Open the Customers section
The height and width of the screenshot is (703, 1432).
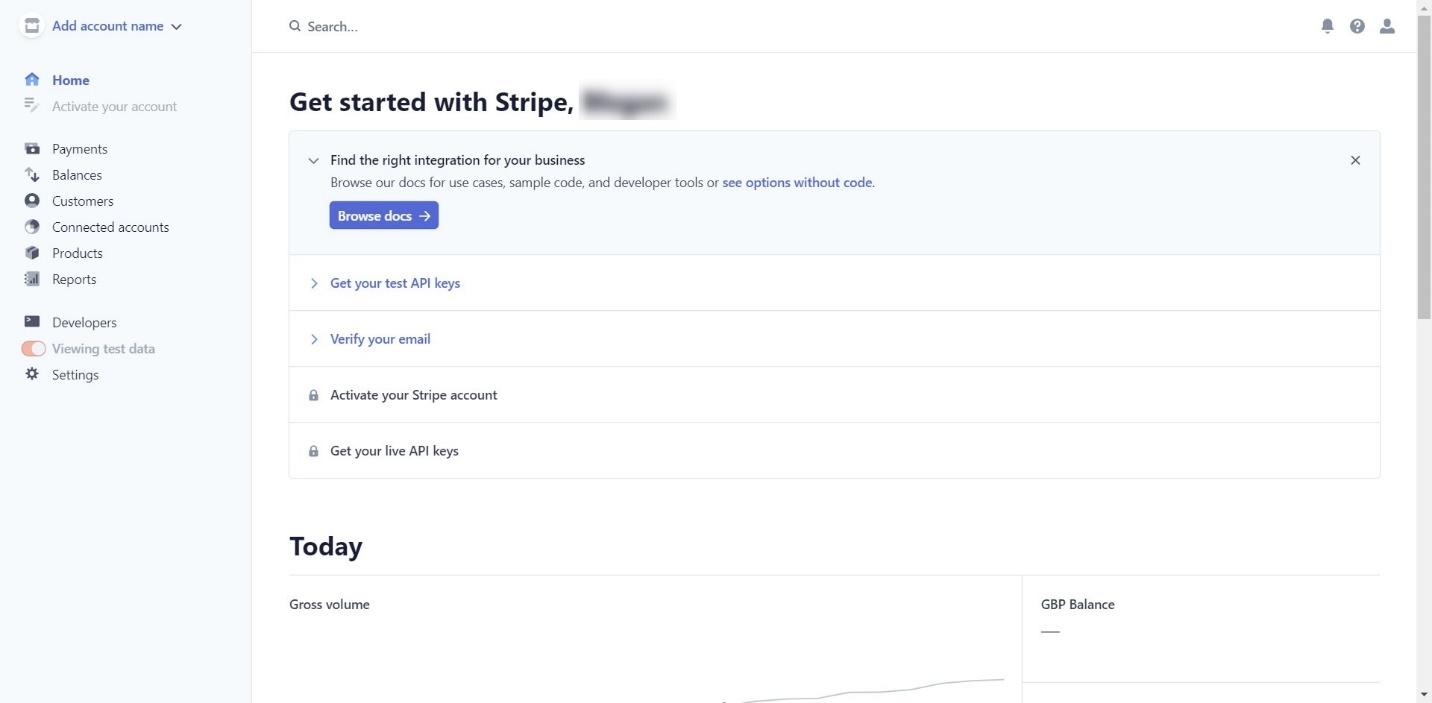click(x=83, y=201)
